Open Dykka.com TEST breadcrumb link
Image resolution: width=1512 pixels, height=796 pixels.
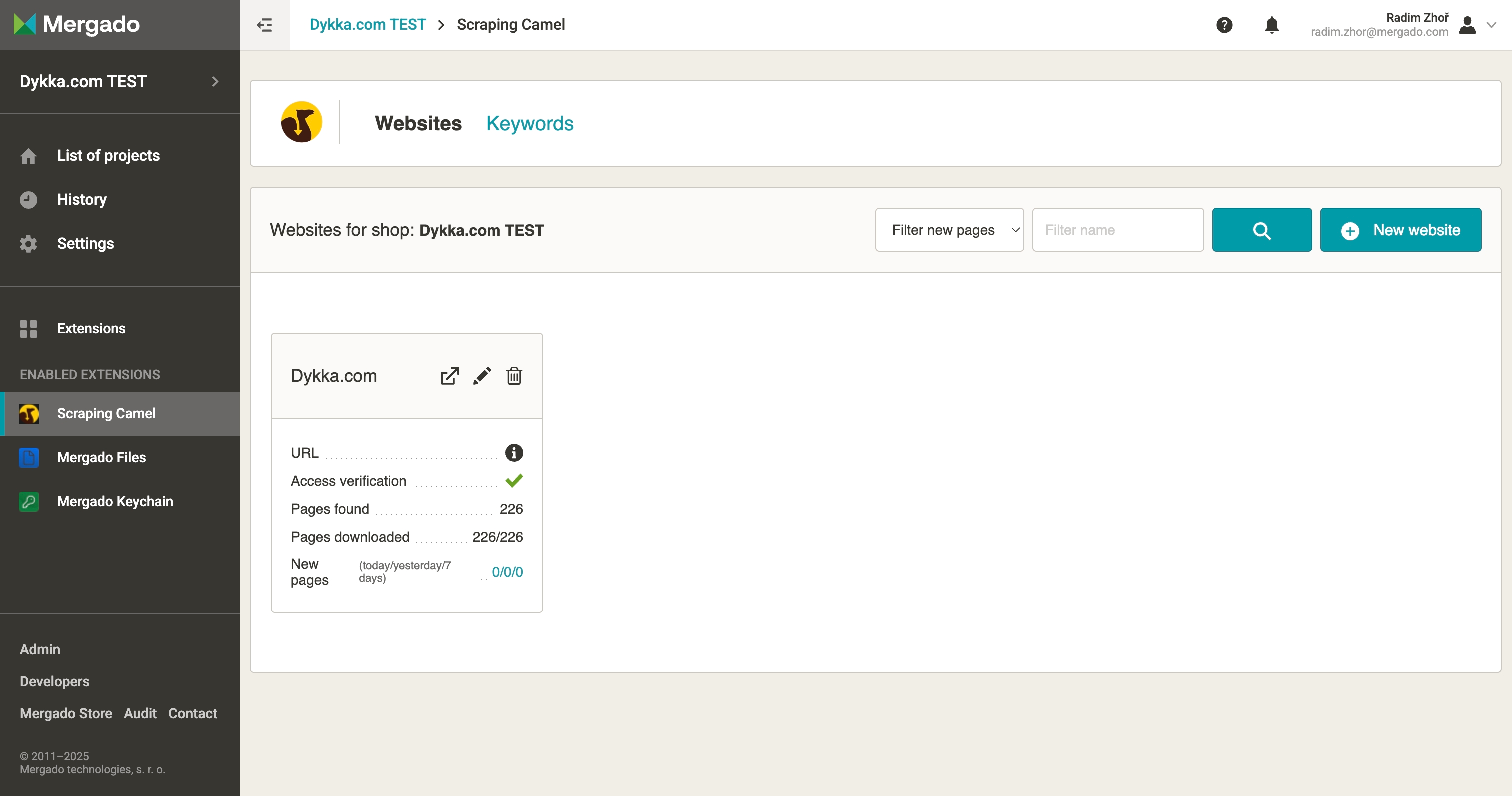pos(367,24)
